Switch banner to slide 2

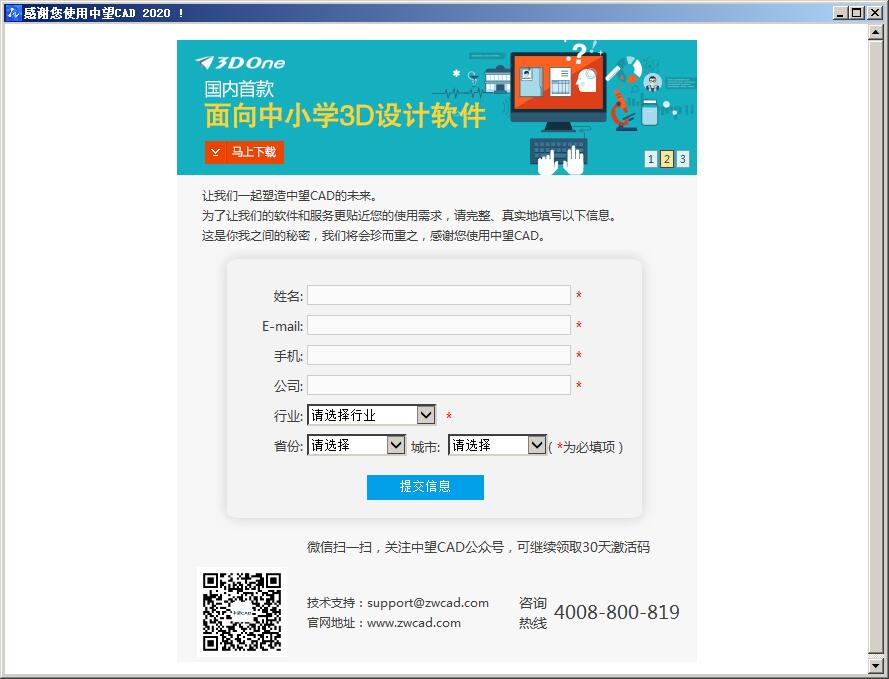(x=667, y=159)
